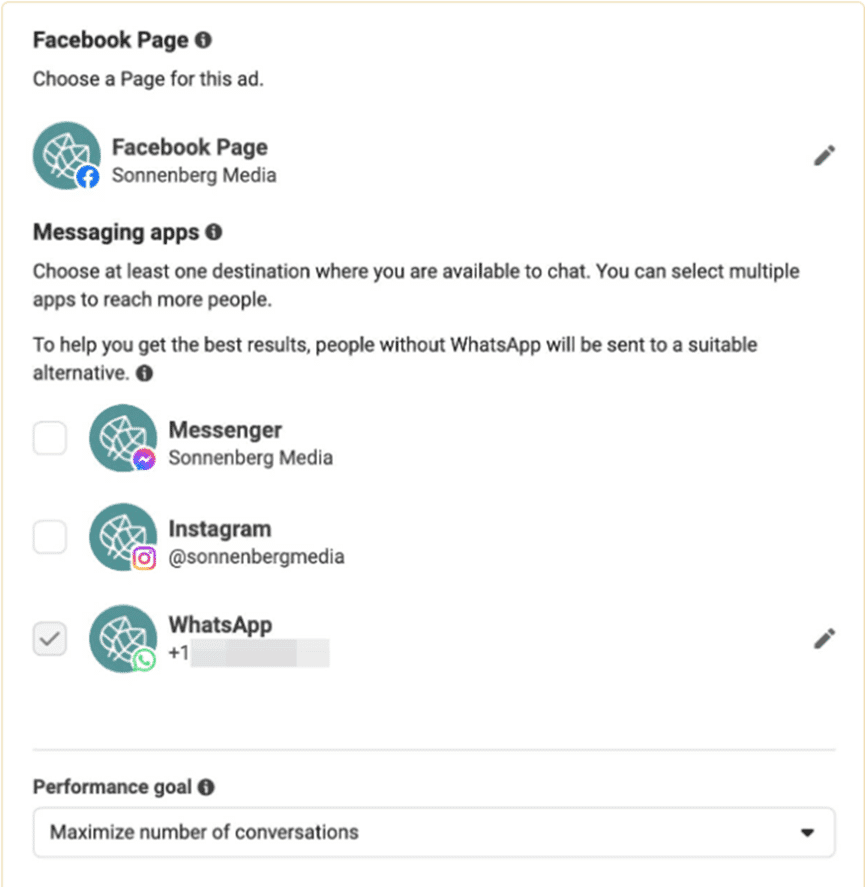Select the Messenger Sonnenberg Media label
This screenshot has width=865, height=887.
click(x=250, y=458)
